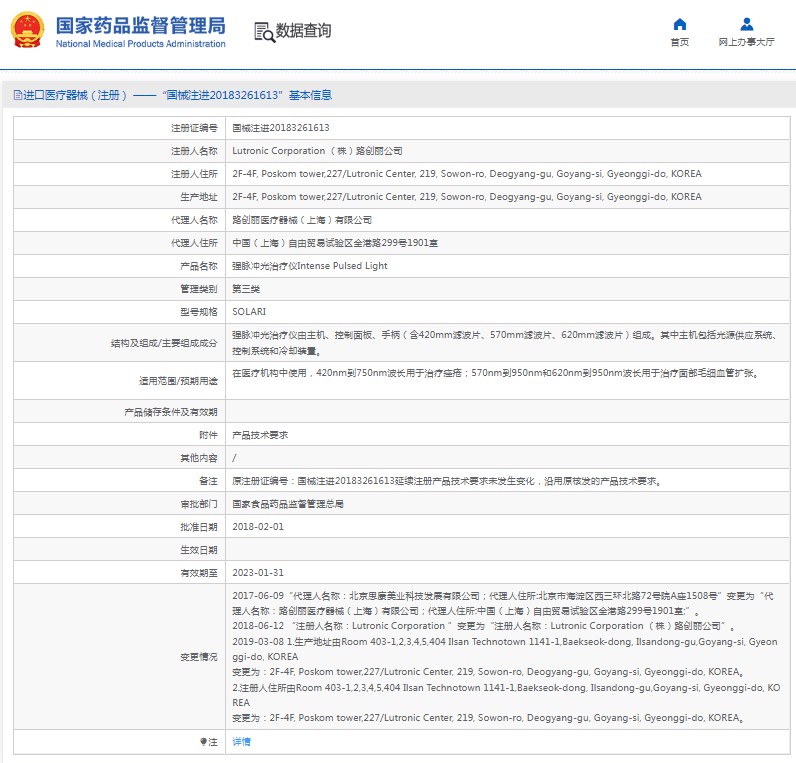Click the 附件 row label
Image resolution: width=796 pixels, height=763 pixels.
click(x=208, y=435)
